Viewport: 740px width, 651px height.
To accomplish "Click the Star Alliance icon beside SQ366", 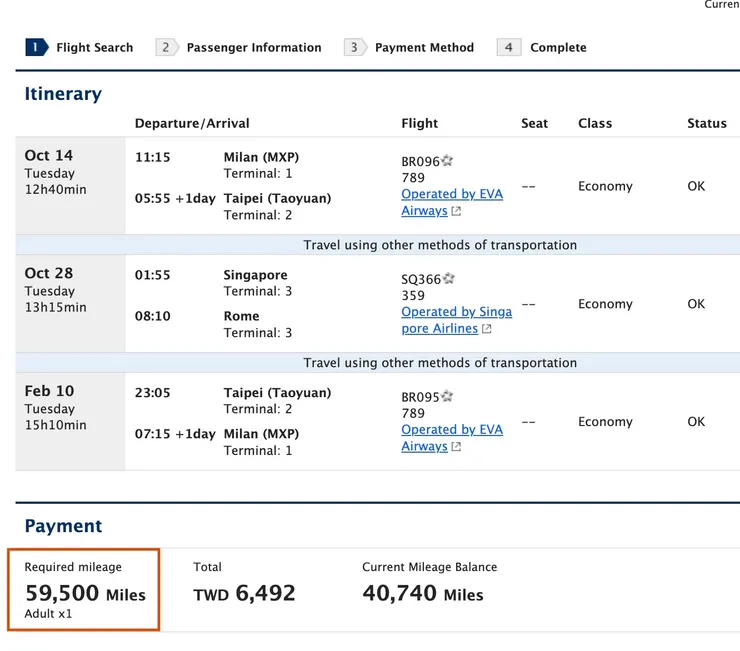I will [449, 279].
